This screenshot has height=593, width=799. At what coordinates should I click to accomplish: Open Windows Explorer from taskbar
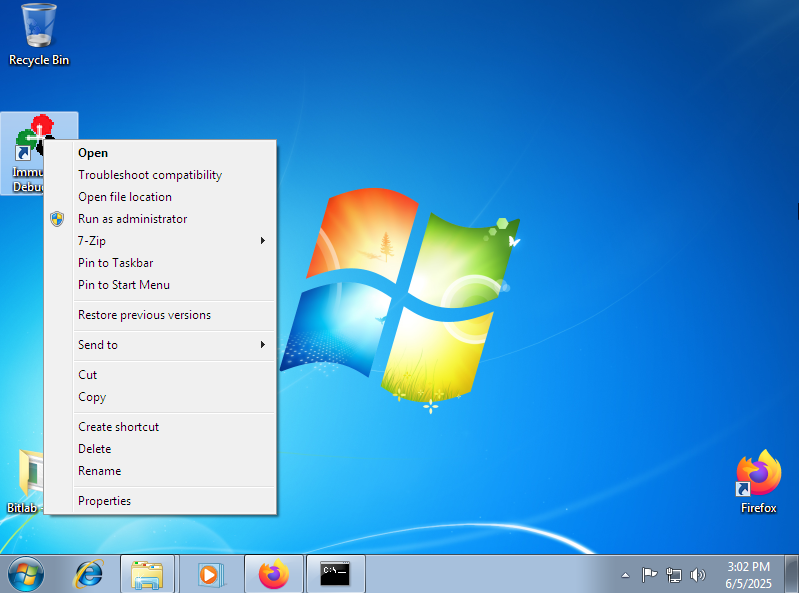click(x=147, y=574)
